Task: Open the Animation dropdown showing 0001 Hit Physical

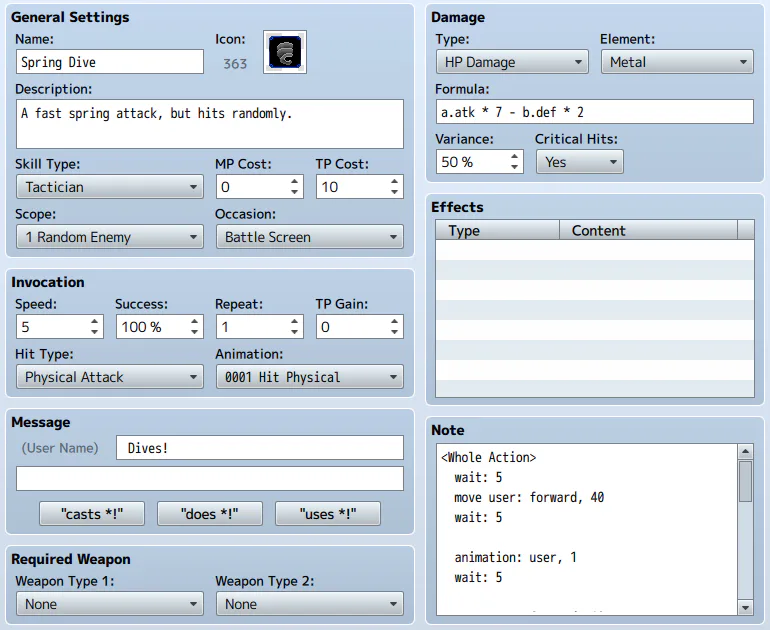Action: [x=310, y=377]
